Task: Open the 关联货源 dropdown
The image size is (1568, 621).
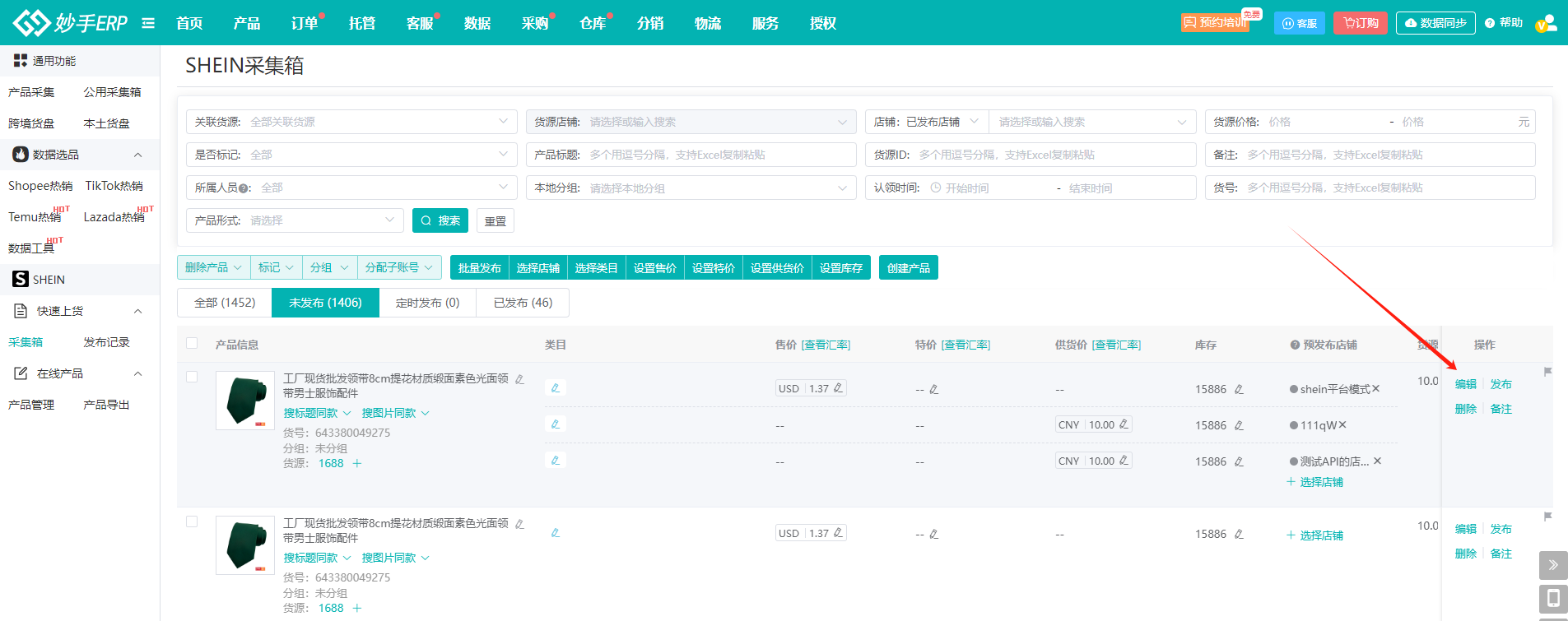Action: click(x=351, y=122)
